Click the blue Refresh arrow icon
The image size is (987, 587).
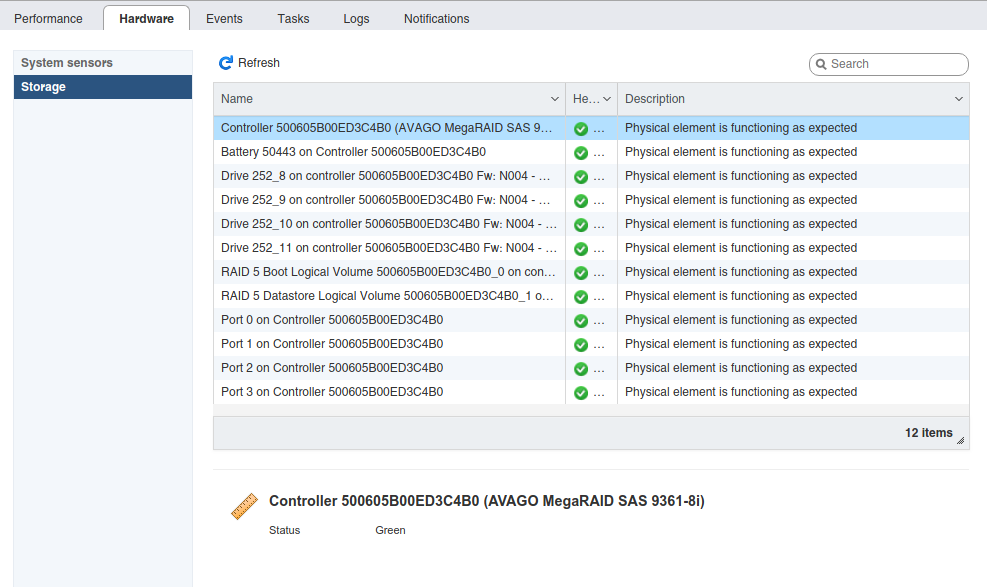click(225, 63)
